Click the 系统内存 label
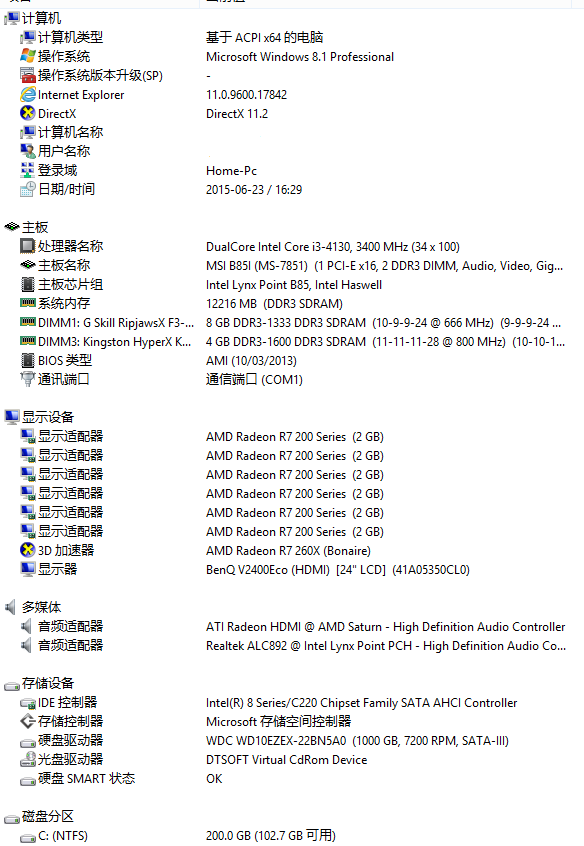 64,303
